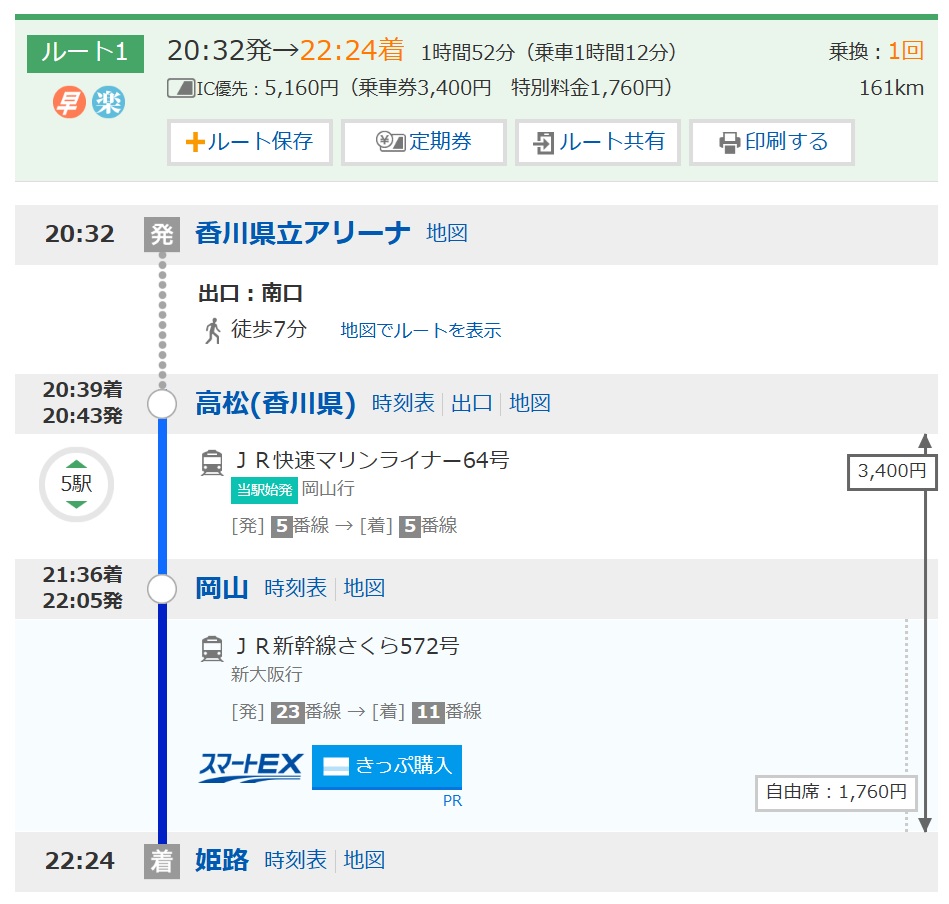Click the 当駅始発 green label
Viewport: 949px width, 904px height.
264,490
